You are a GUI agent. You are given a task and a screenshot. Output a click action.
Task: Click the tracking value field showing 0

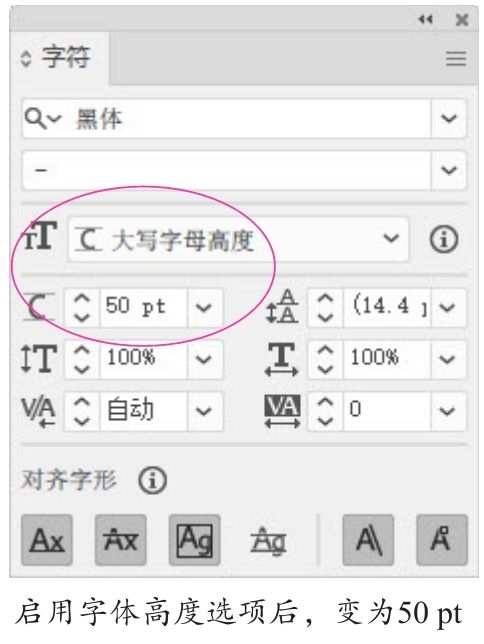click(387, 410)
